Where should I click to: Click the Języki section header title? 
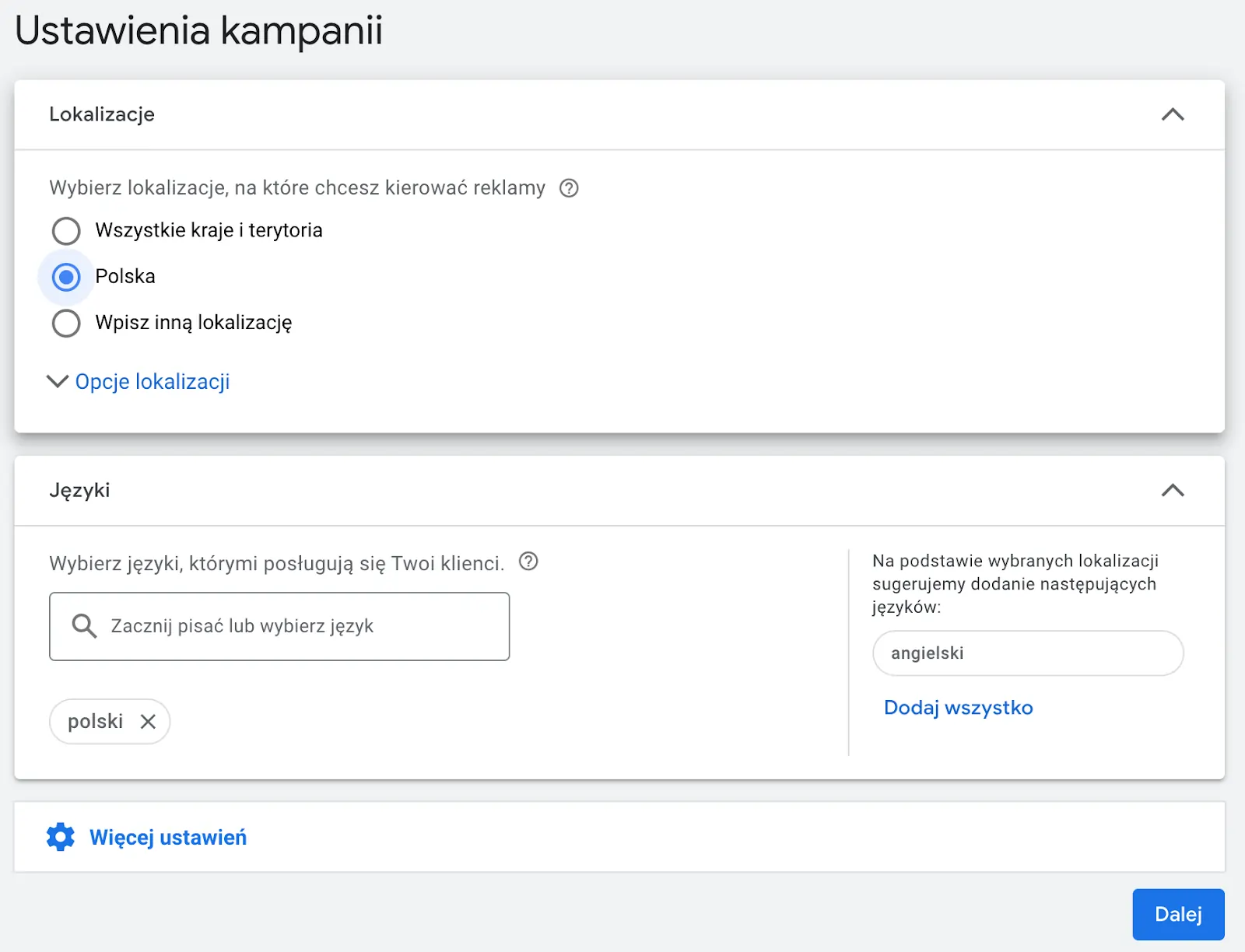(79, 491)
